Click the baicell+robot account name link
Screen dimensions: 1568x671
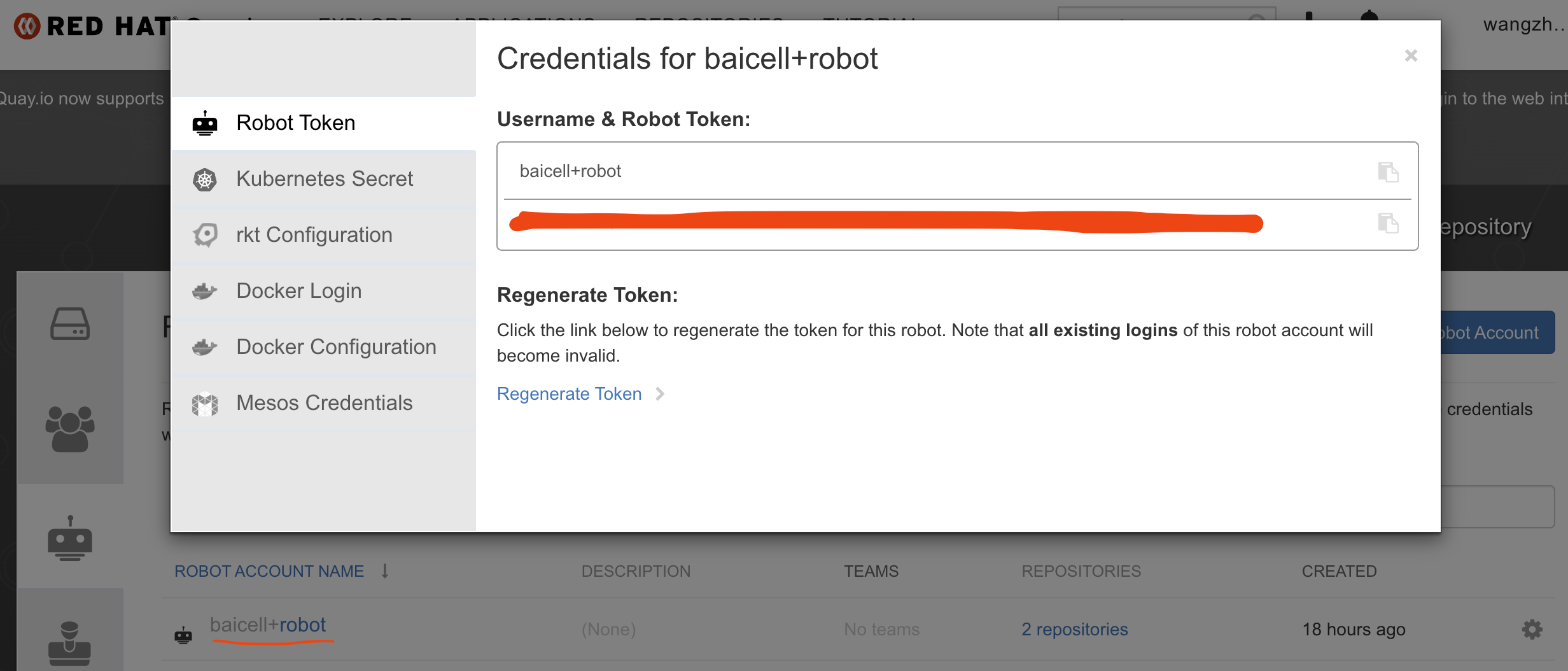268,625
